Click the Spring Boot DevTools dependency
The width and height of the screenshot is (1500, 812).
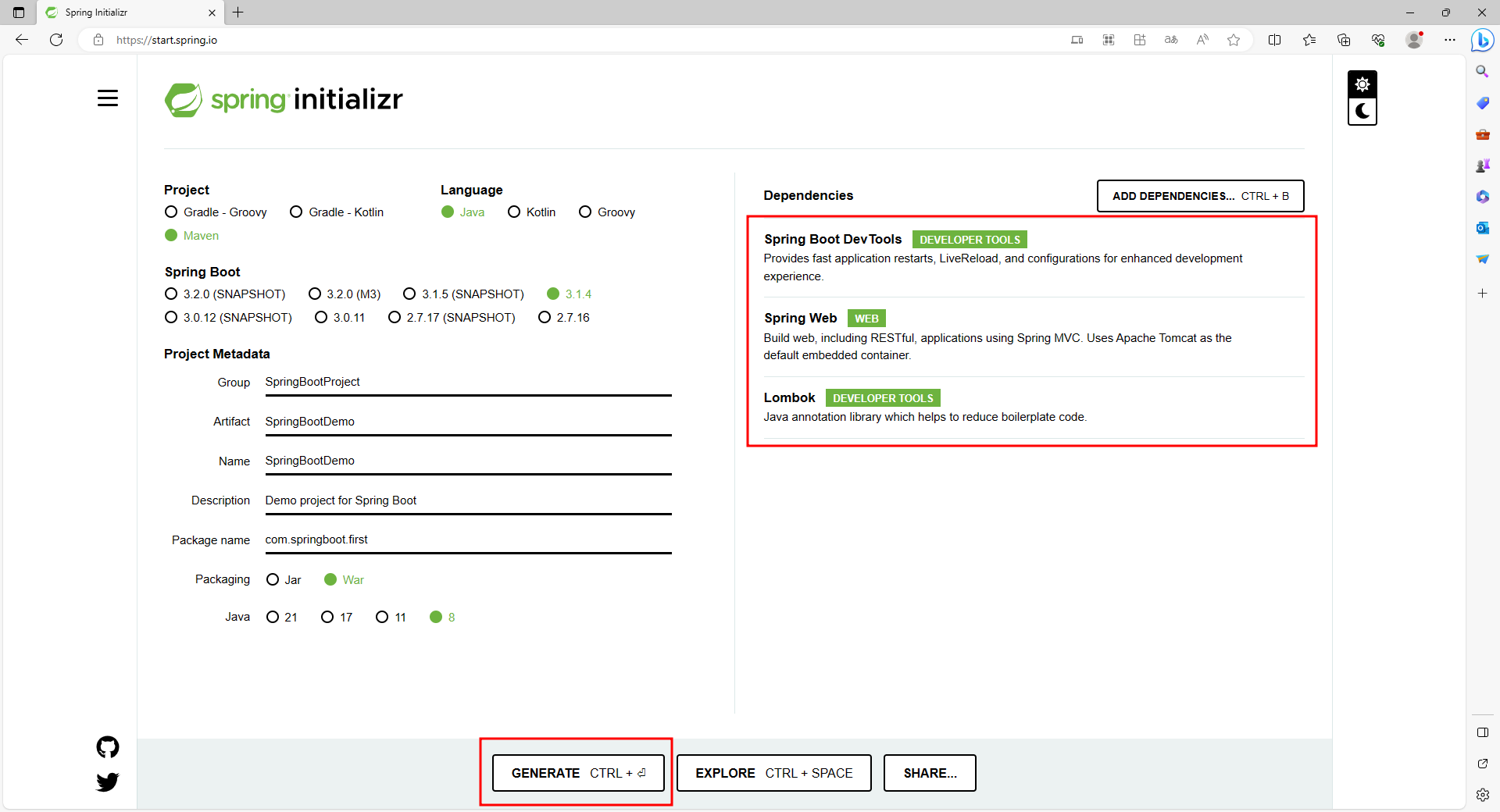pos(1033,257)
